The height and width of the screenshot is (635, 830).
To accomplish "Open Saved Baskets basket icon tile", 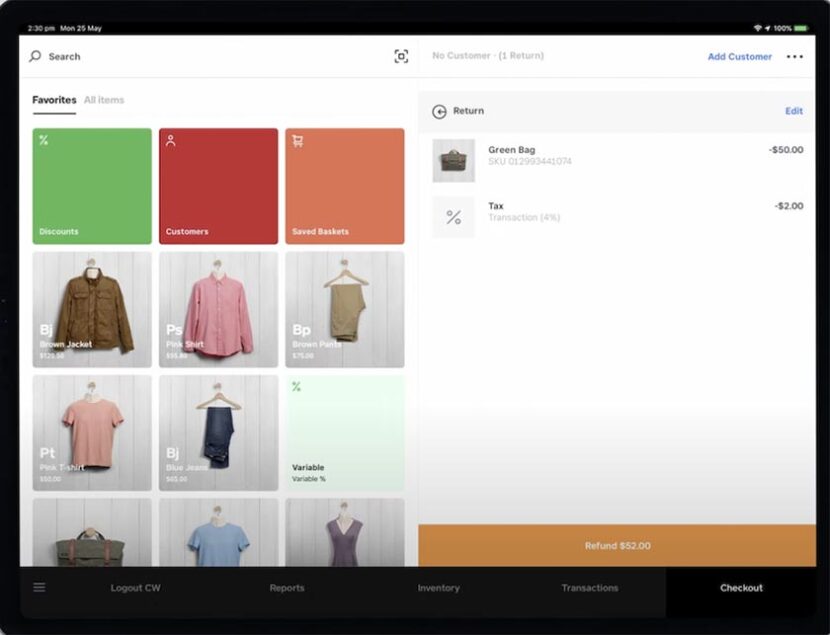I will tap(298, 141).
